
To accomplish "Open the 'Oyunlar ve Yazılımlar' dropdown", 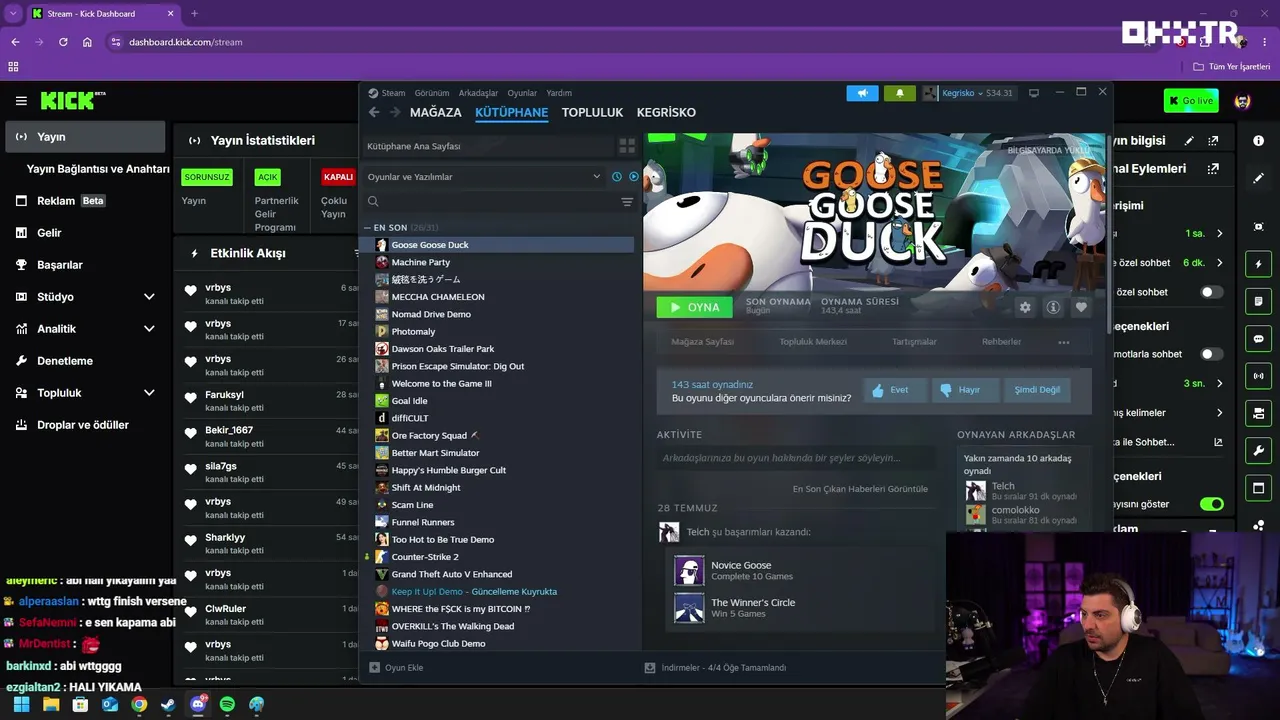I will pos(484,177).
